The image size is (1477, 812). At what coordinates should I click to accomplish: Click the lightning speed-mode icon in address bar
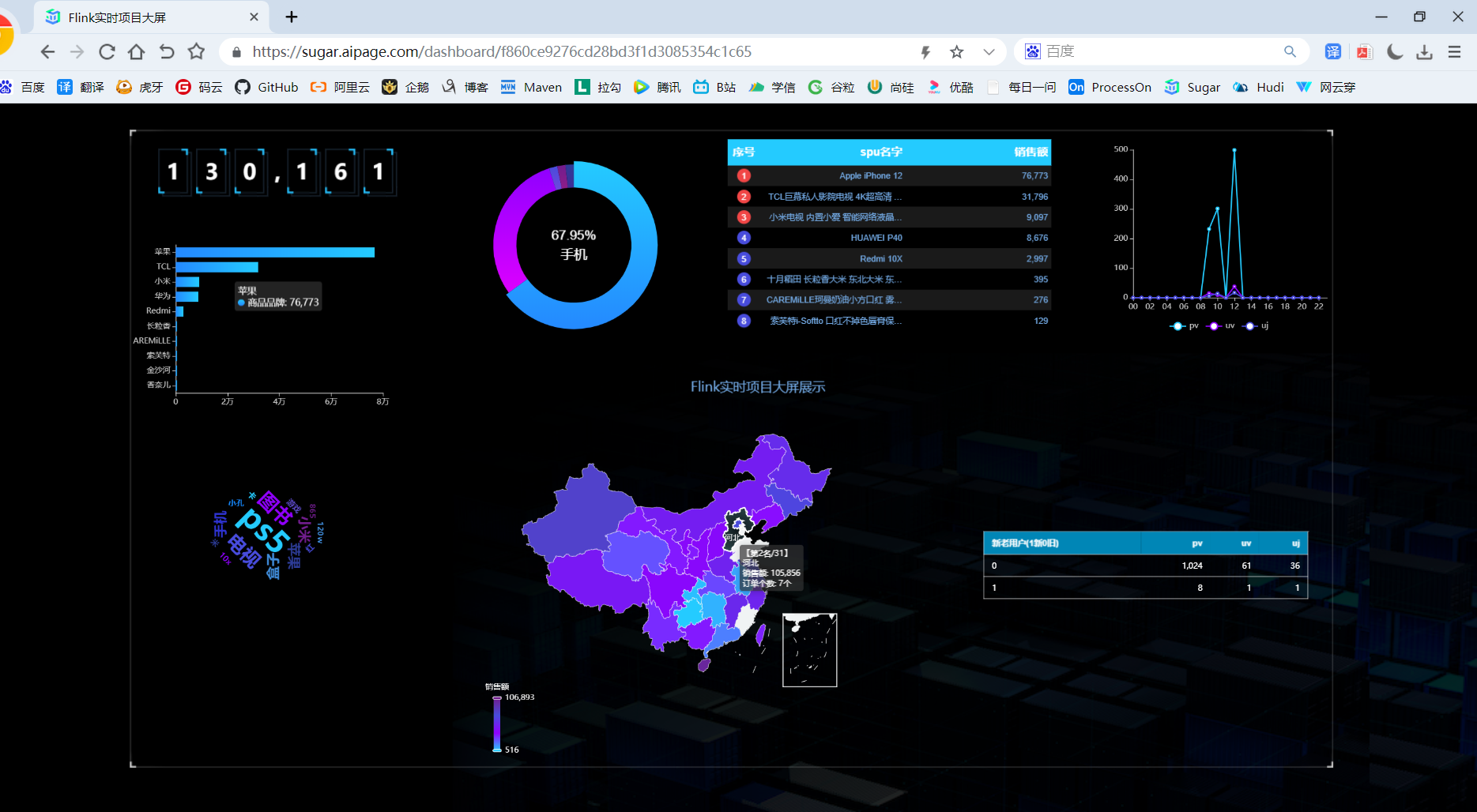(x=925, y=52)
